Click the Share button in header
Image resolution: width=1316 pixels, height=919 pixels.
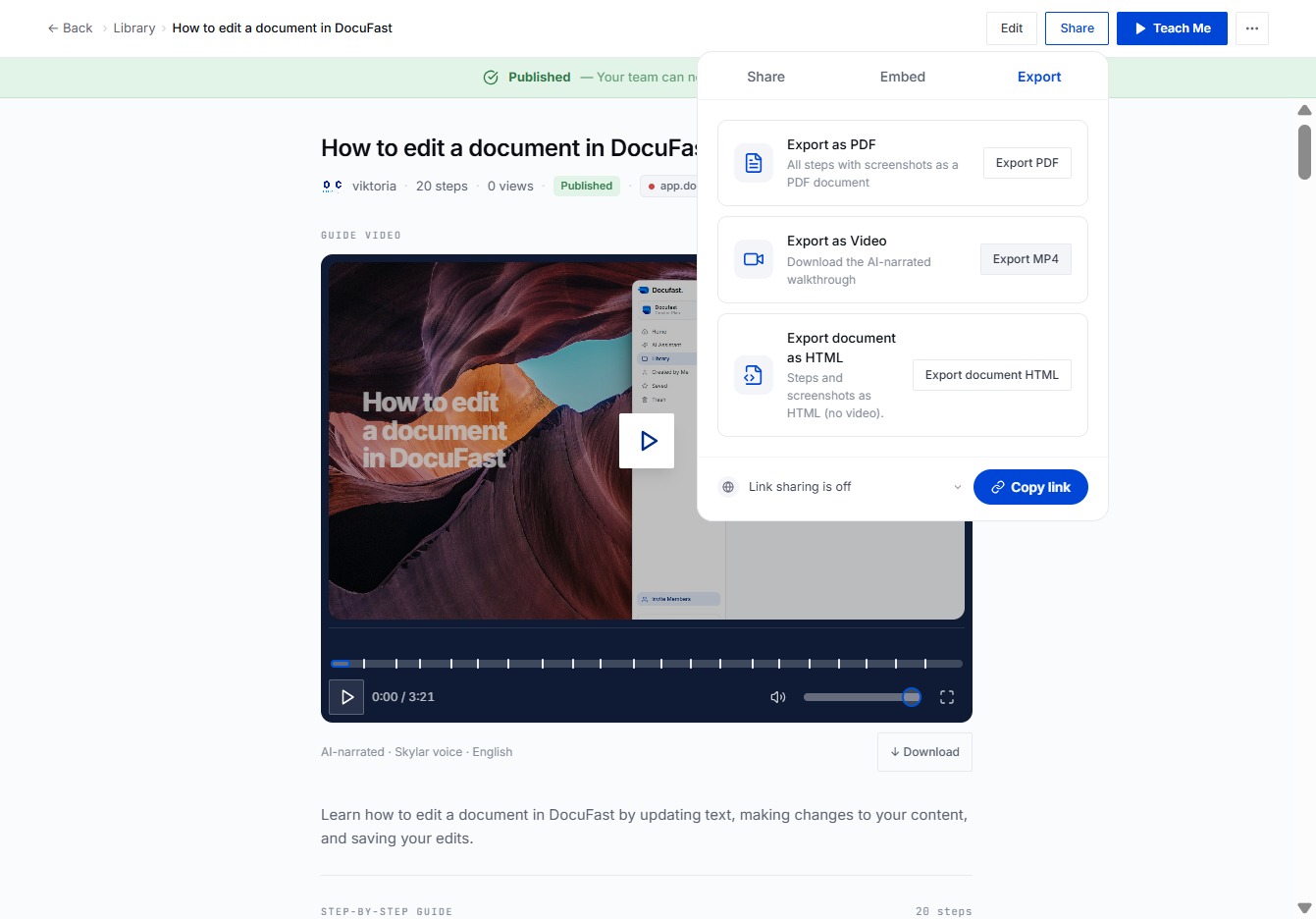(1077, 28)
